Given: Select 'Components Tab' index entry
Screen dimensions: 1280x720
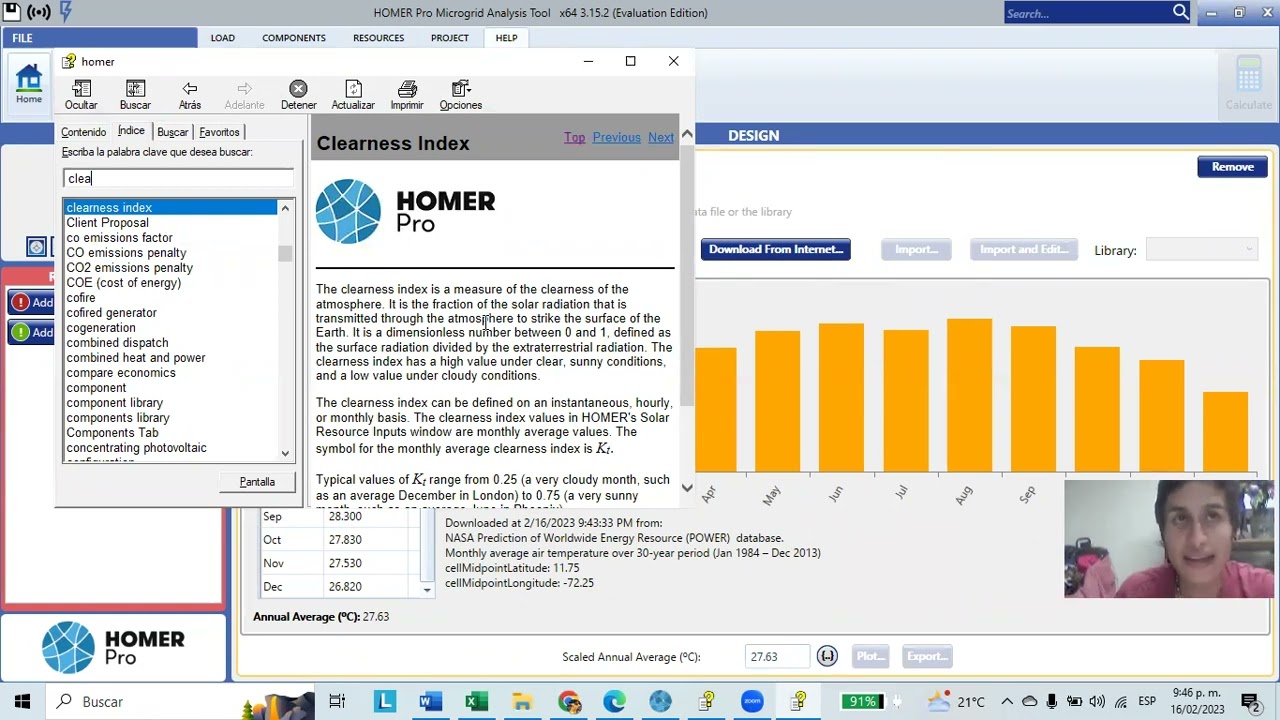Looking at the screenshot, I should [x=112, y=433].
